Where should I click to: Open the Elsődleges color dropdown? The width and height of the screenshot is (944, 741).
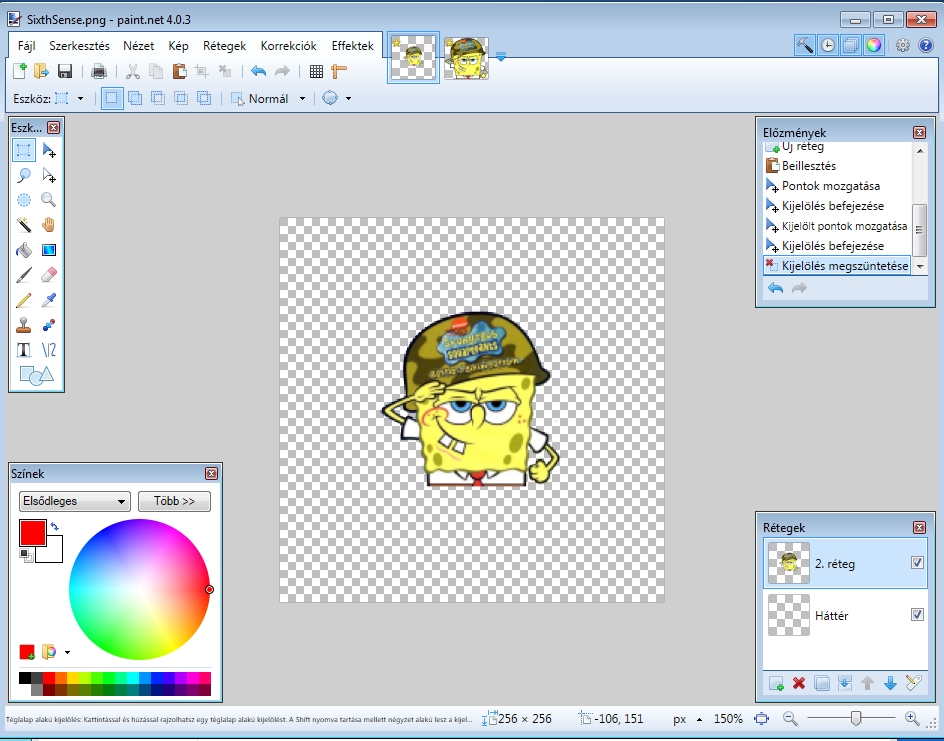(x=75, y=501)
